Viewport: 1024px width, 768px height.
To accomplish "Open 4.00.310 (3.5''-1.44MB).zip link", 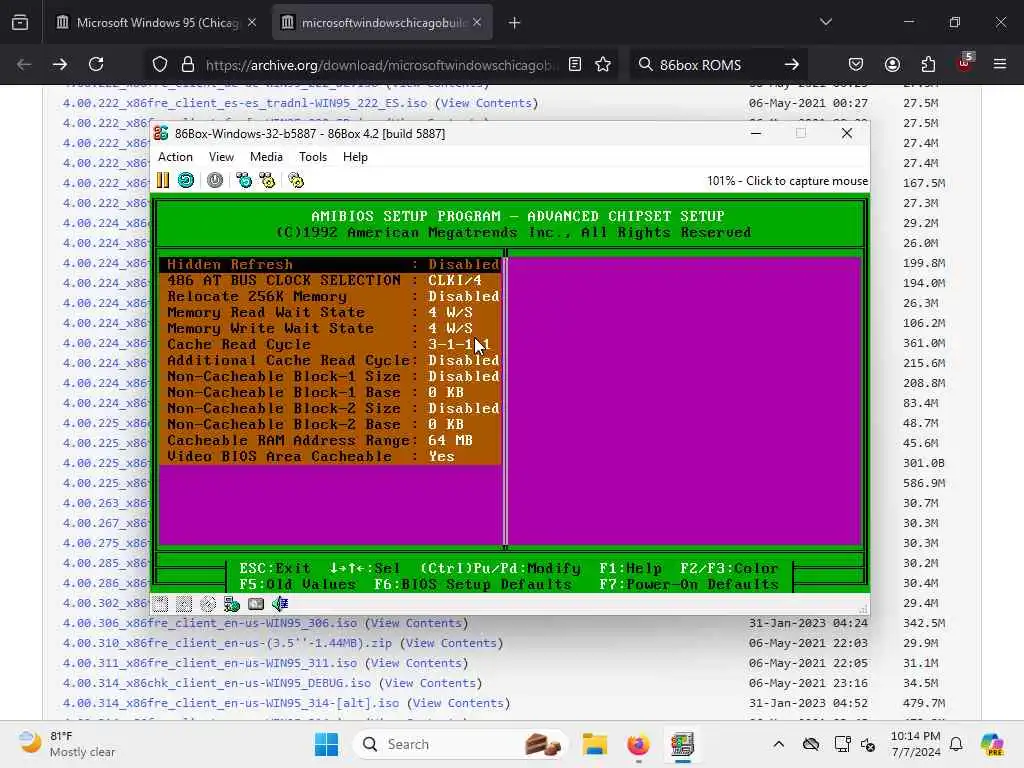I will pos(227,643).
